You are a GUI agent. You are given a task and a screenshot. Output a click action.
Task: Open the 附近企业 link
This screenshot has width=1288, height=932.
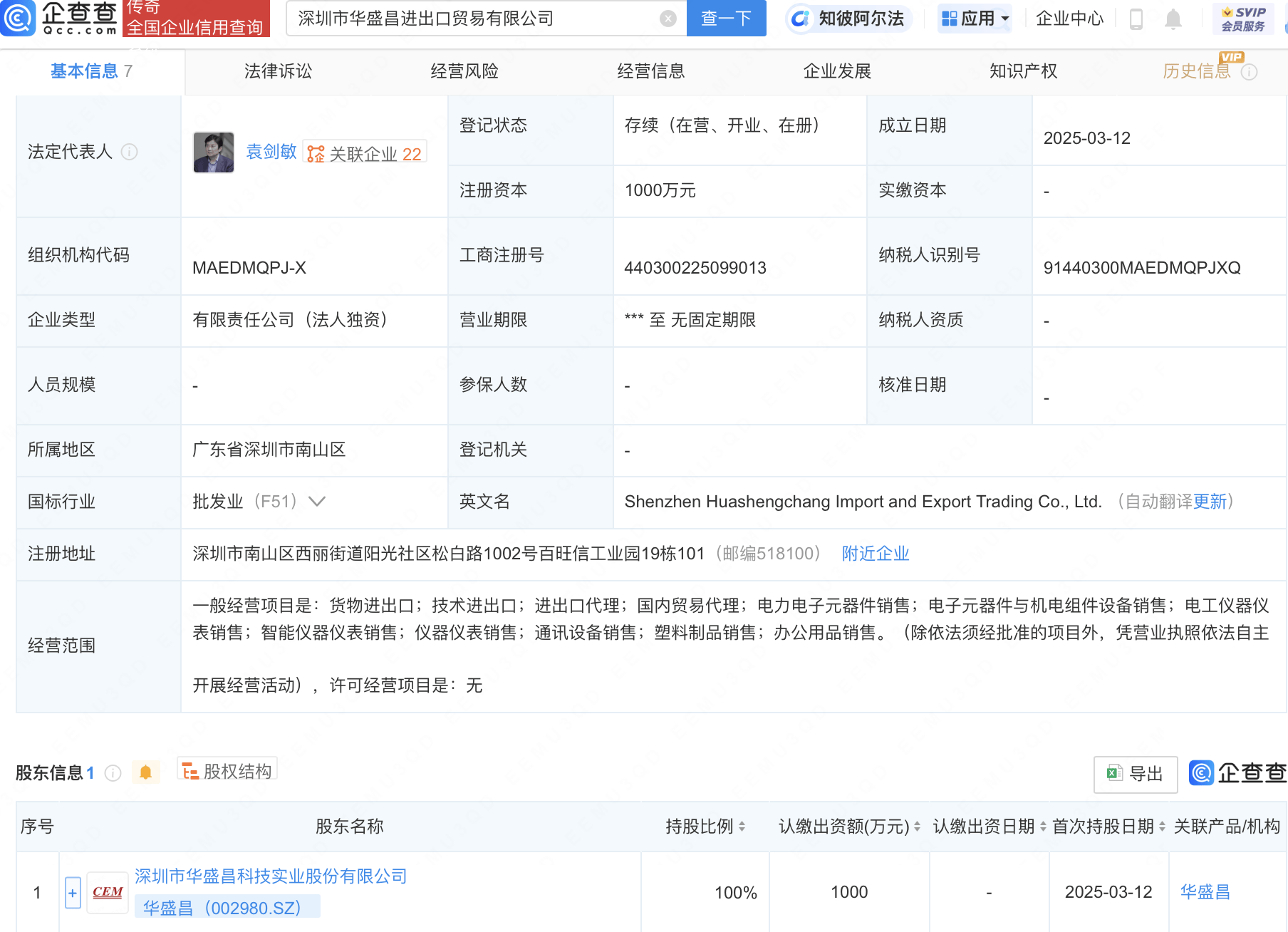(876, 554)
